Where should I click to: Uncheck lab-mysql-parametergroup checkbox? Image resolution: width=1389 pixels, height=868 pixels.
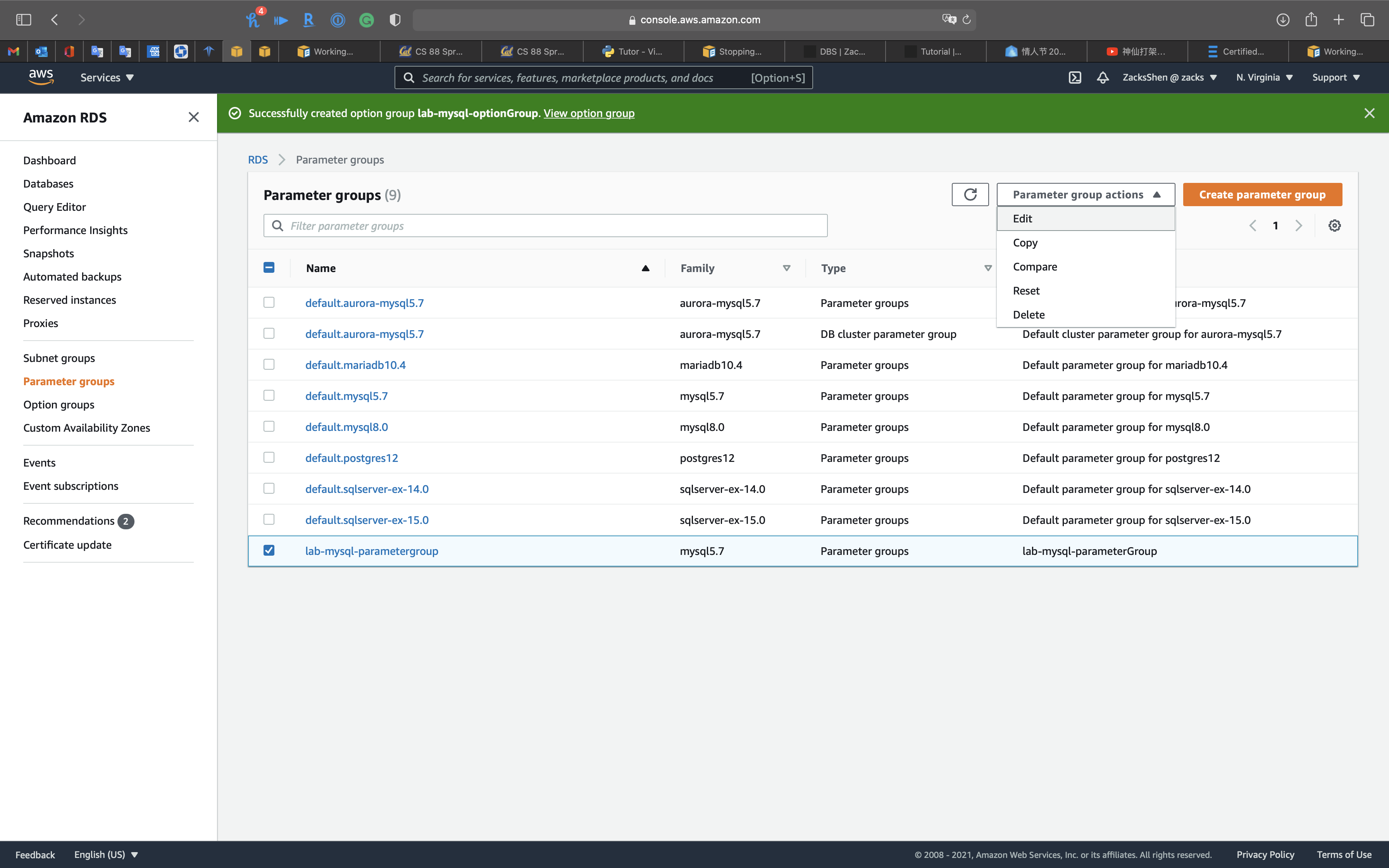269,551
